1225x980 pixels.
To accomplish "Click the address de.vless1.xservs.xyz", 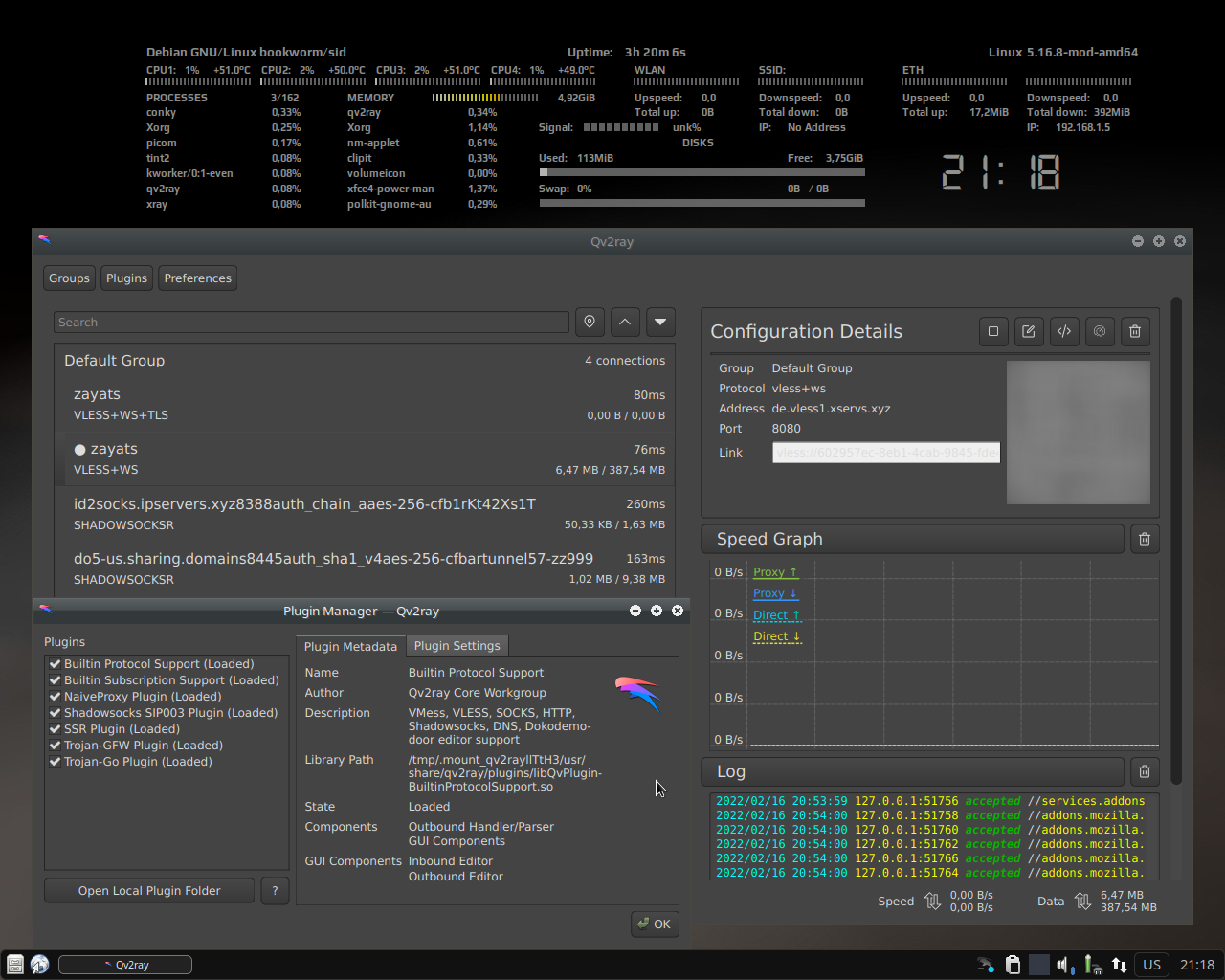I will tap(831, 408).
